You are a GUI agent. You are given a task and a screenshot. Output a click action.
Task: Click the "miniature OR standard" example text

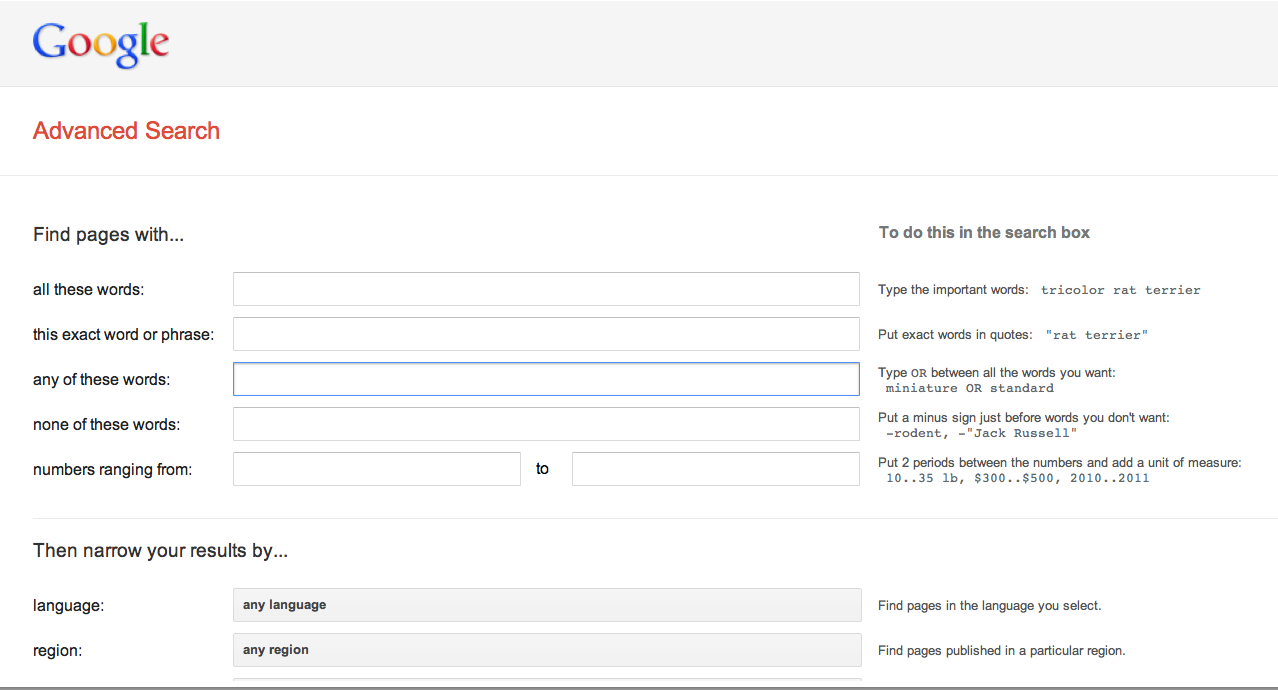(x=970, y=388)
